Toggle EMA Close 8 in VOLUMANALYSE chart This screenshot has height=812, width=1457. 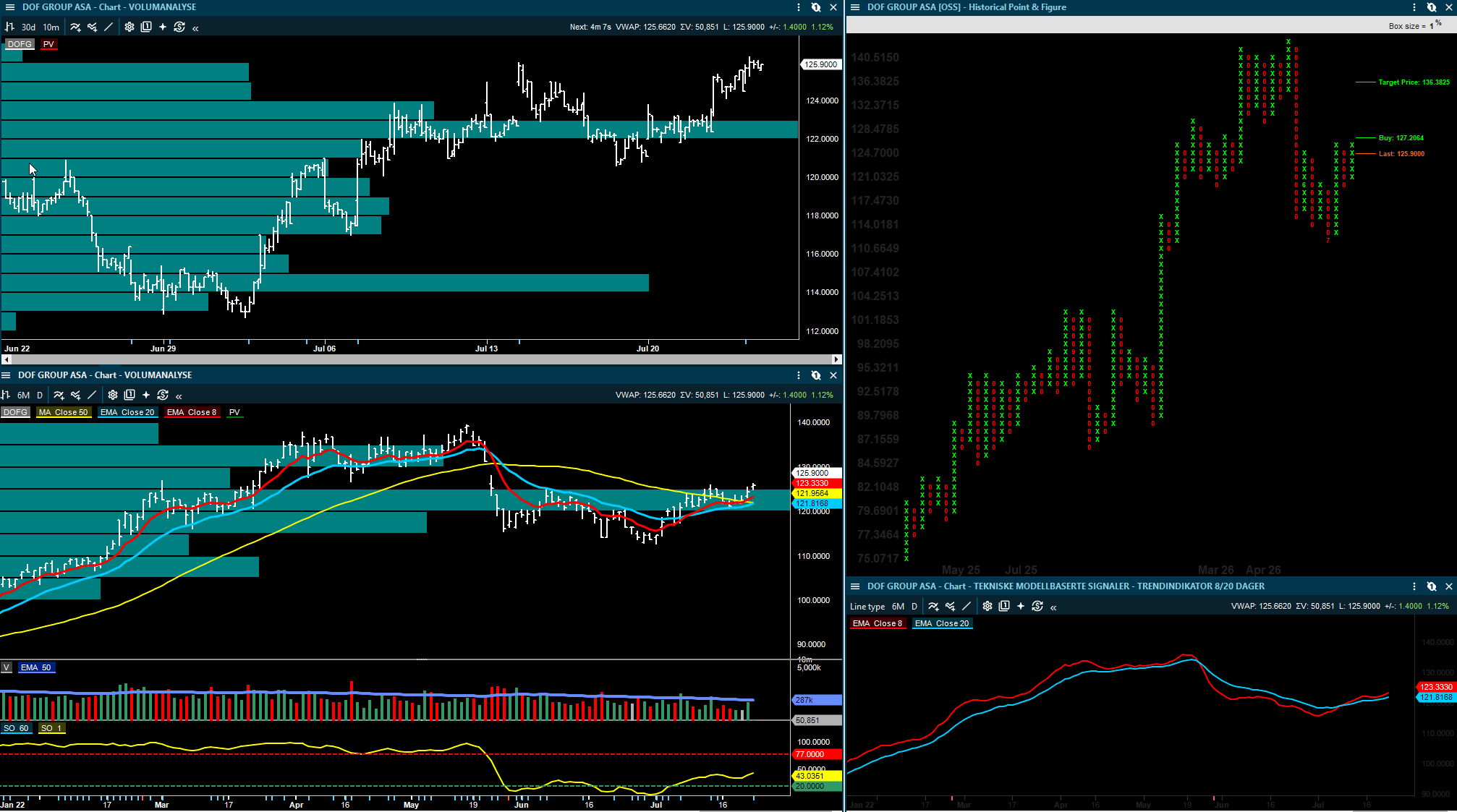point(192,412)
